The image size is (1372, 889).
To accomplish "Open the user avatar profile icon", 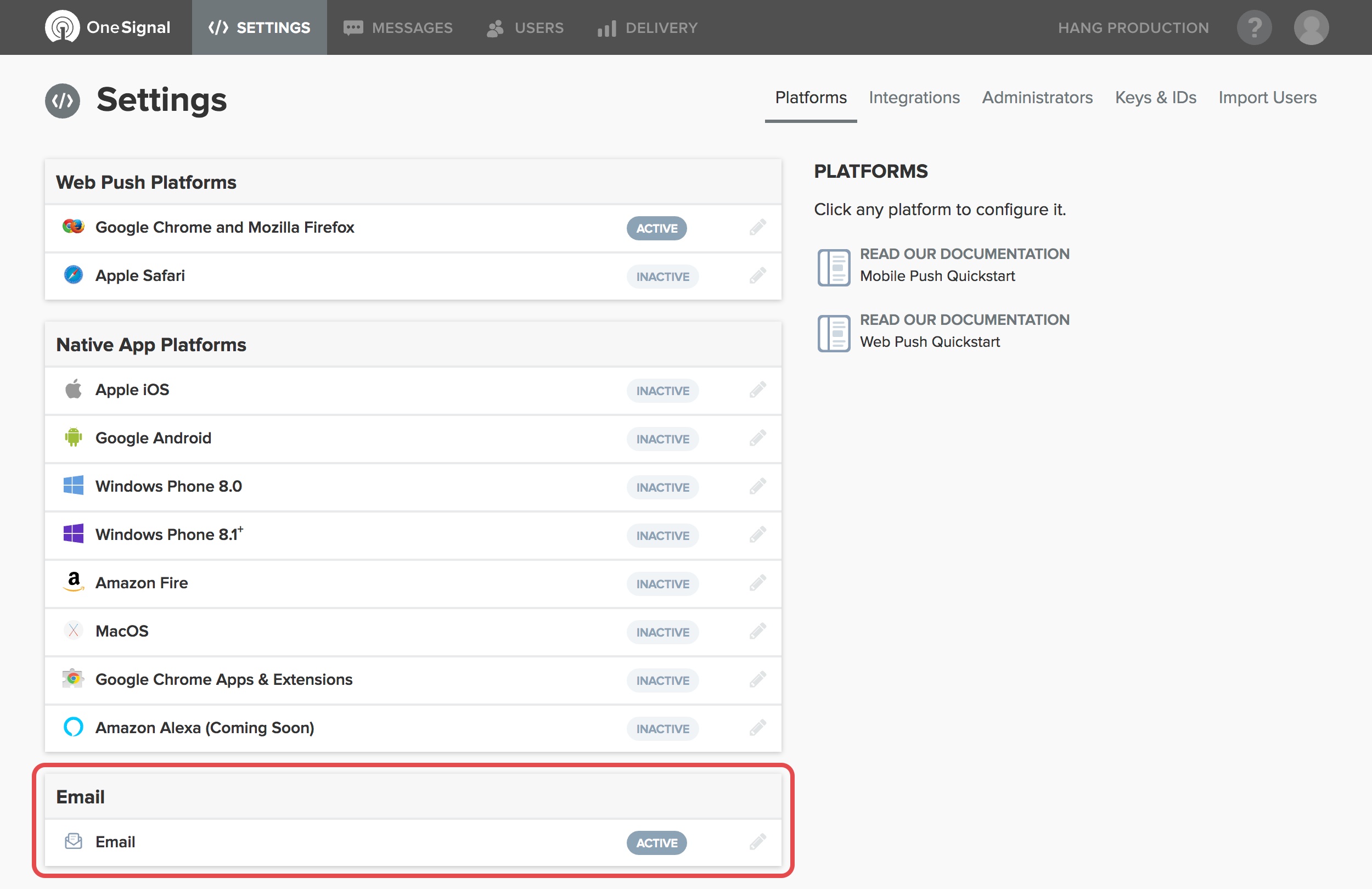I will 1311,27.
